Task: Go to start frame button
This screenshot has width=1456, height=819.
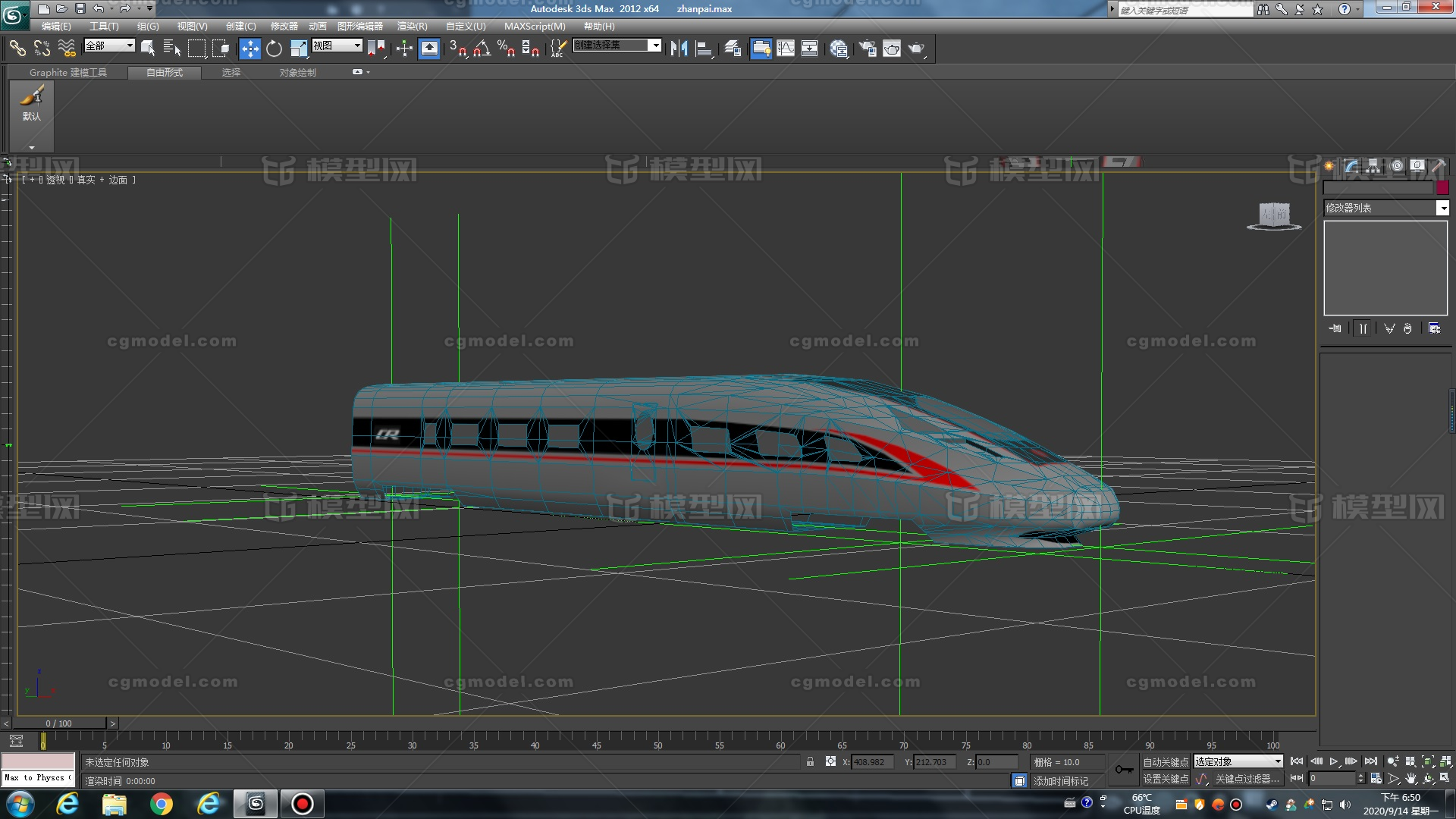Action: (1297, 761)
